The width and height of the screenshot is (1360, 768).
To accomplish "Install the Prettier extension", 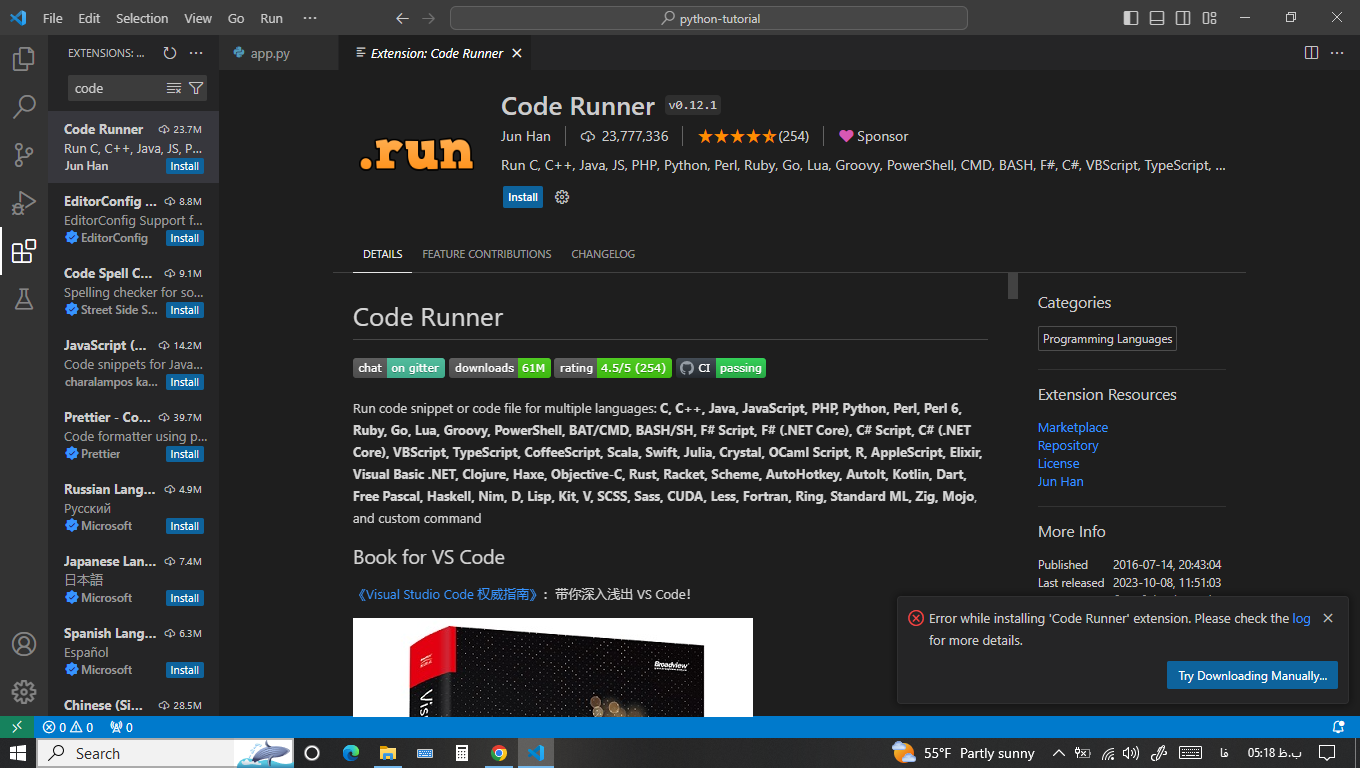I will (x=185, y=454).
